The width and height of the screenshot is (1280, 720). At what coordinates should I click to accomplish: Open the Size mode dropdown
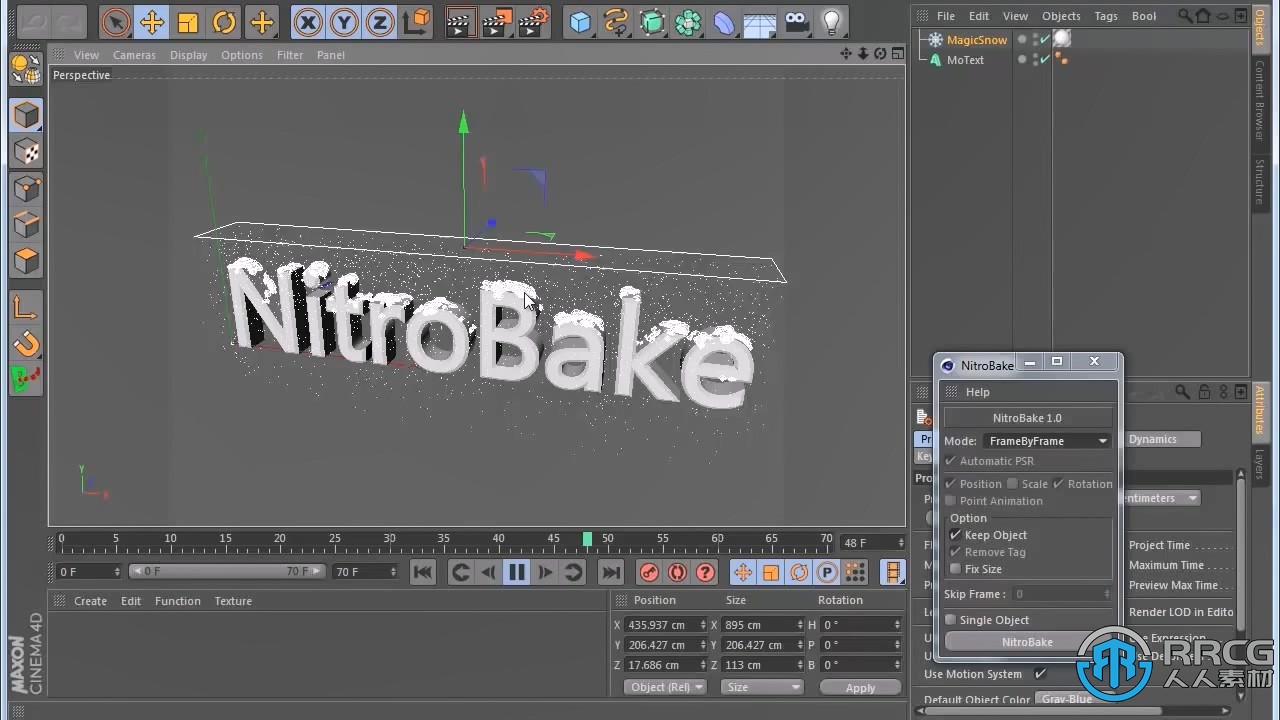click(762, 687)
